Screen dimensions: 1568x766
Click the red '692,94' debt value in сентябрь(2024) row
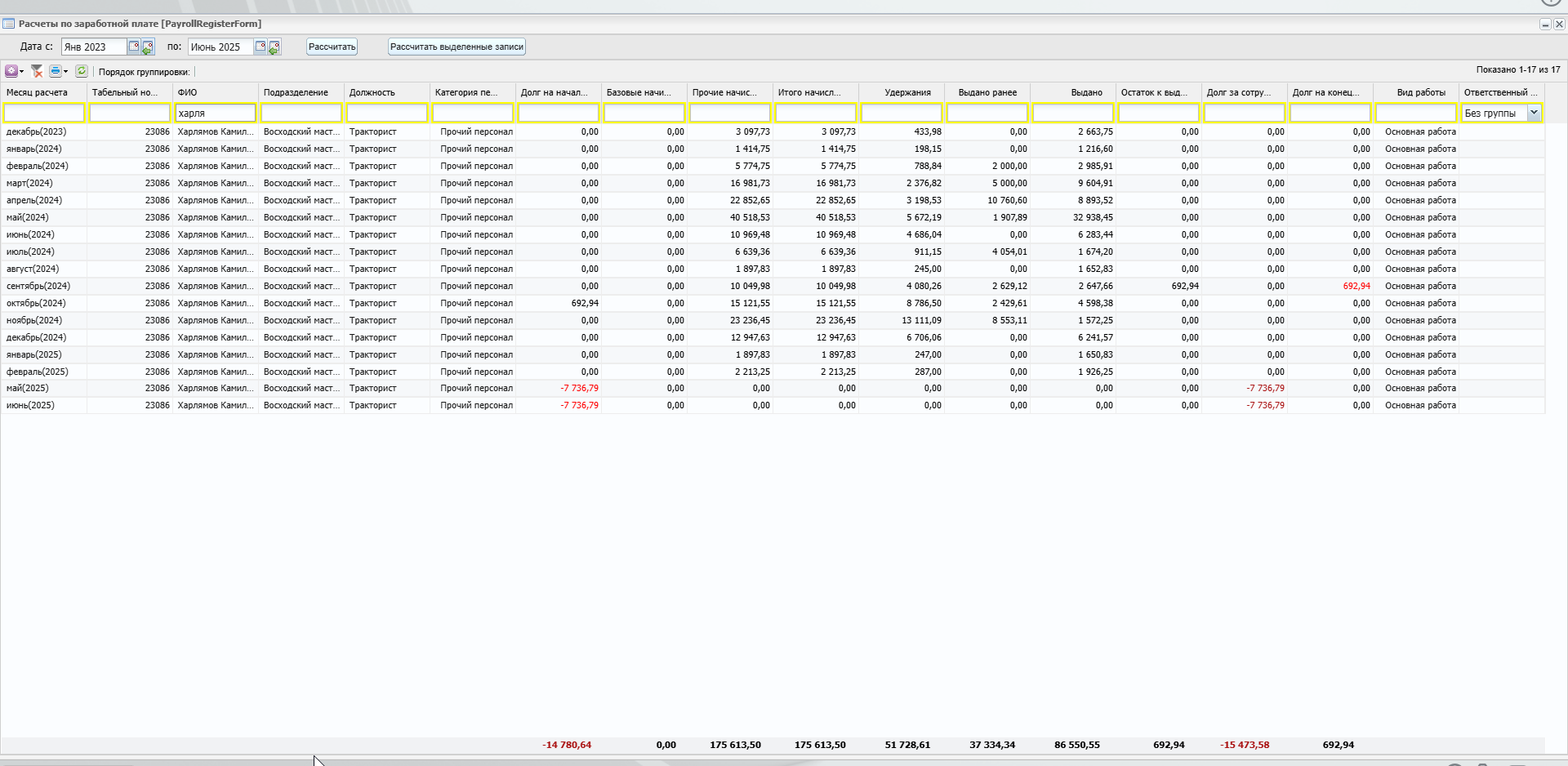tap(1356, 286)
